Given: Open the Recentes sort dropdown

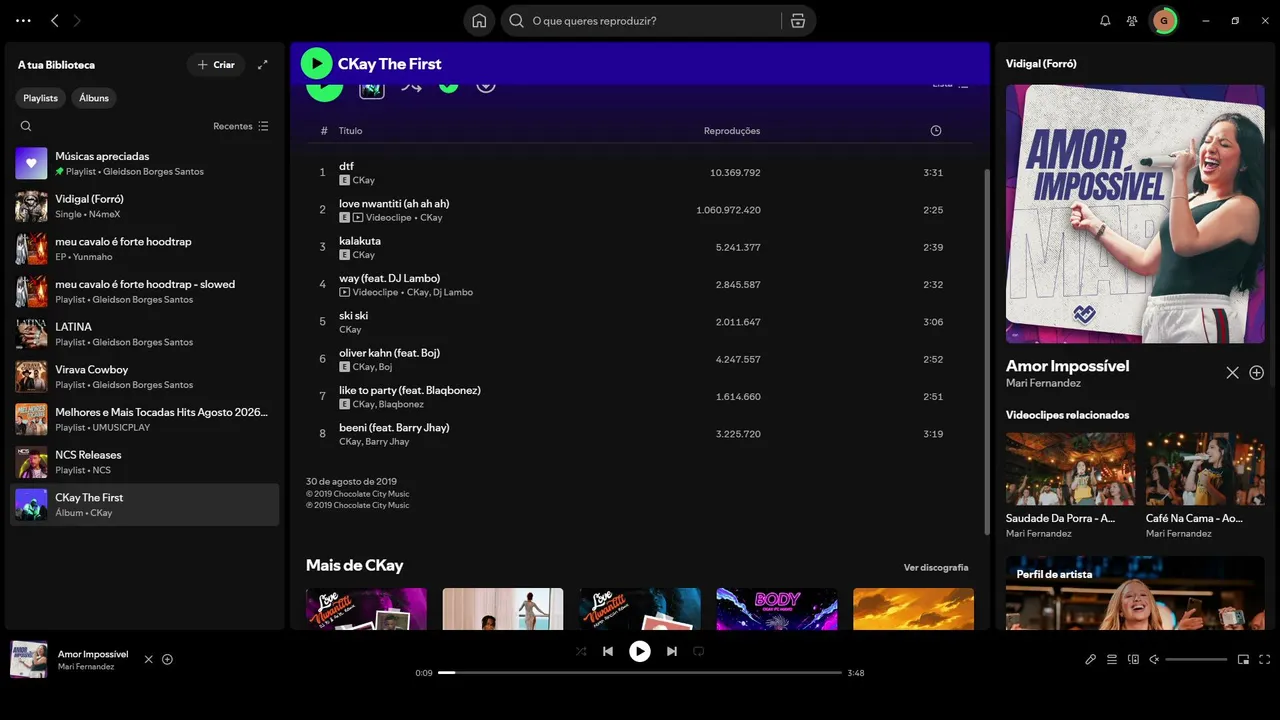Looking at the screenshot, I should tap(241, 126).
